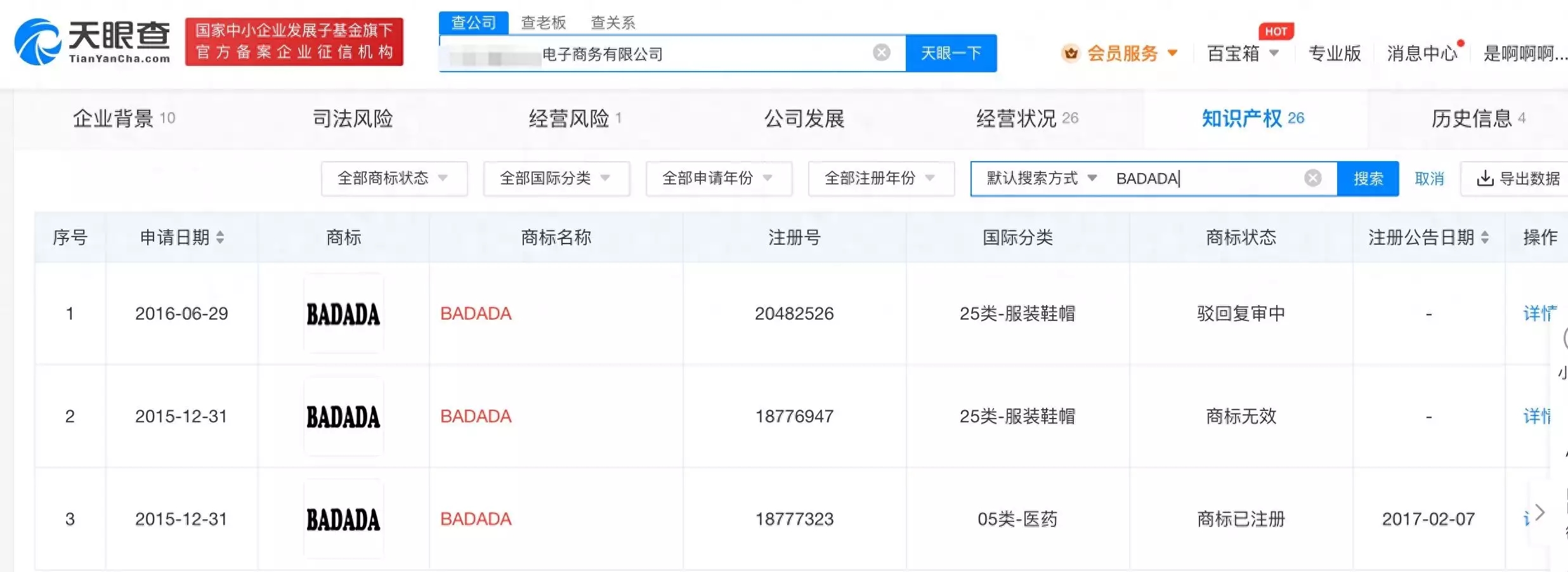Click the 会员服务 crown icon
The image size is (1568, 572).
point(1071,53)
